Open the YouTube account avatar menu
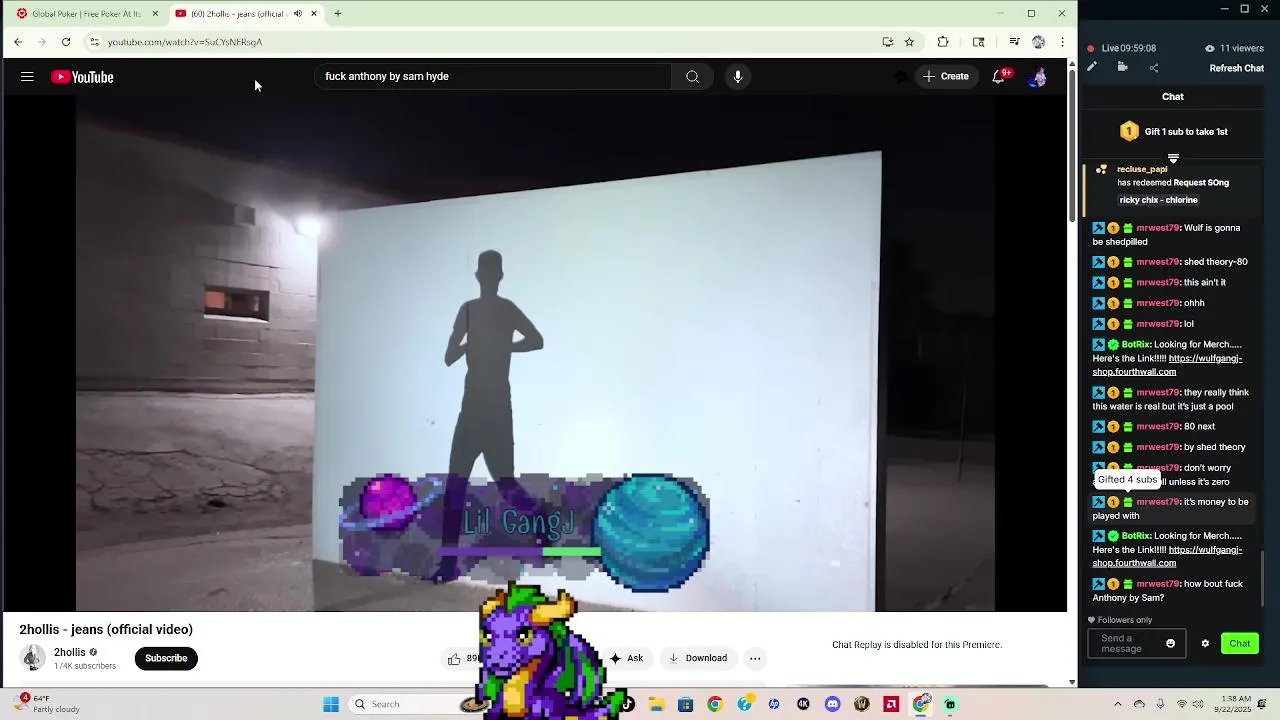Screen dimensions: 1280x720 (x=1038, y=77)
